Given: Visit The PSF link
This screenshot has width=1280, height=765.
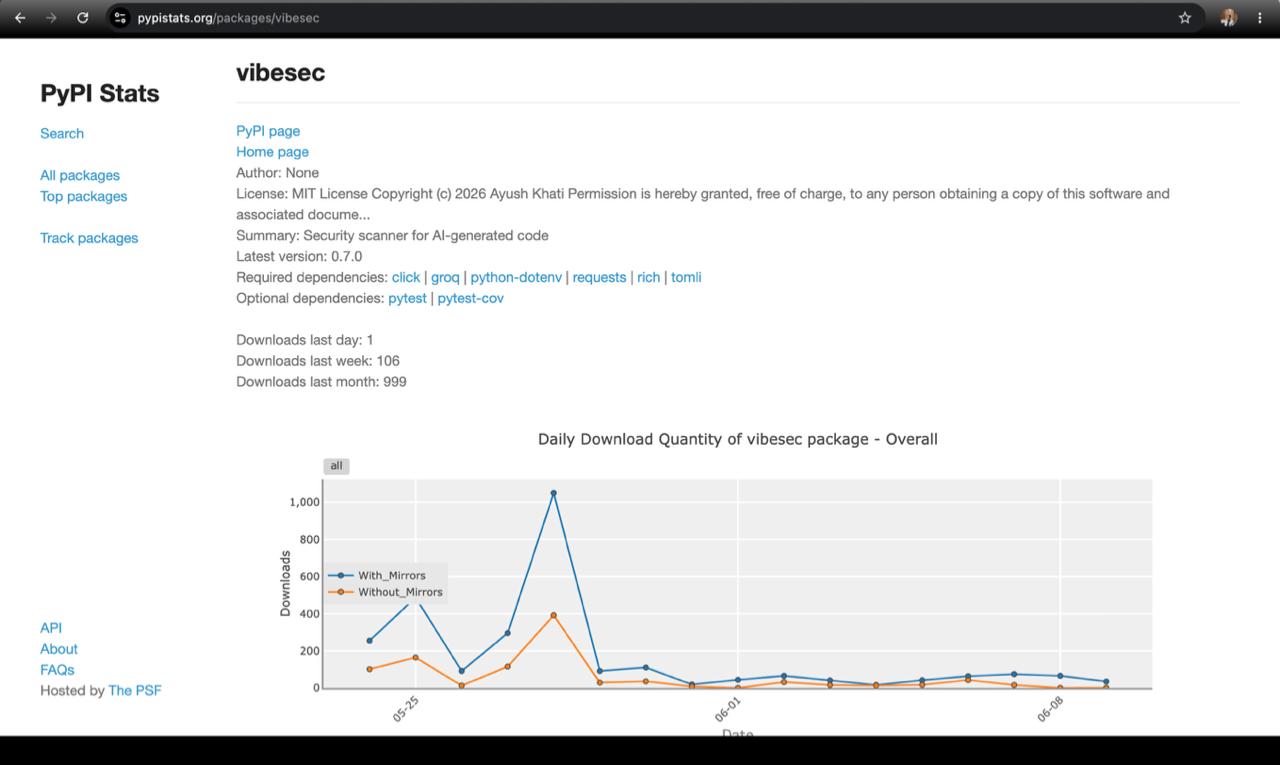Looking at the screenshot, I should point(135,691).
